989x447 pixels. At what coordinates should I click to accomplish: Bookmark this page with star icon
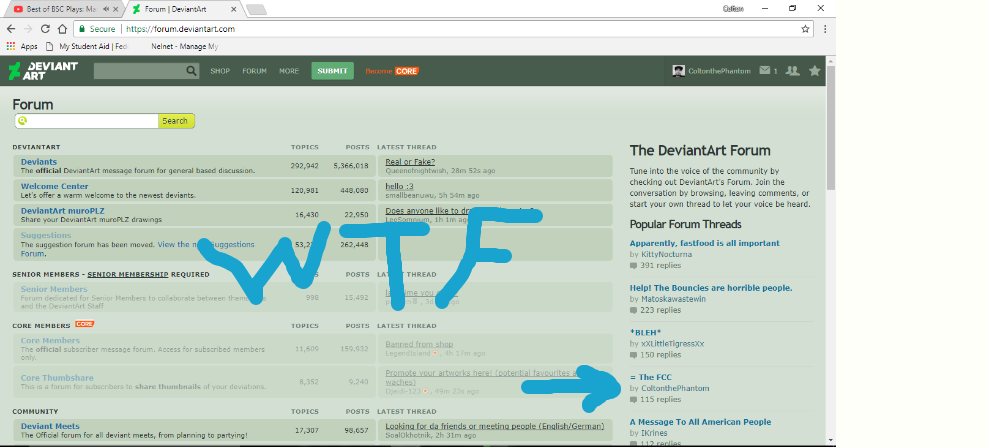coord(805,29)
